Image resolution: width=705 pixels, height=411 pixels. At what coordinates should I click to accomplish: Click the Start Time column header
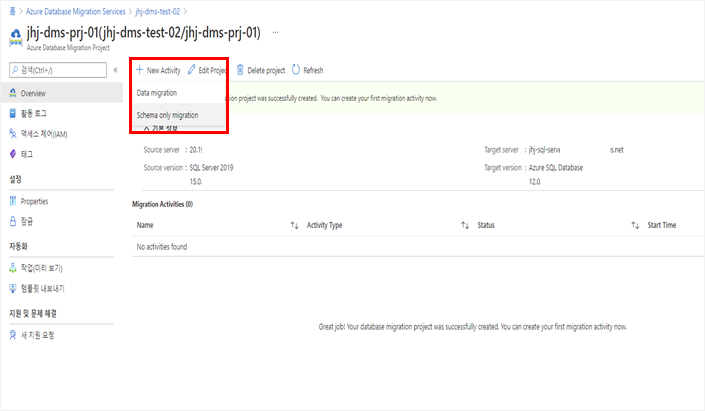point(661,225)
